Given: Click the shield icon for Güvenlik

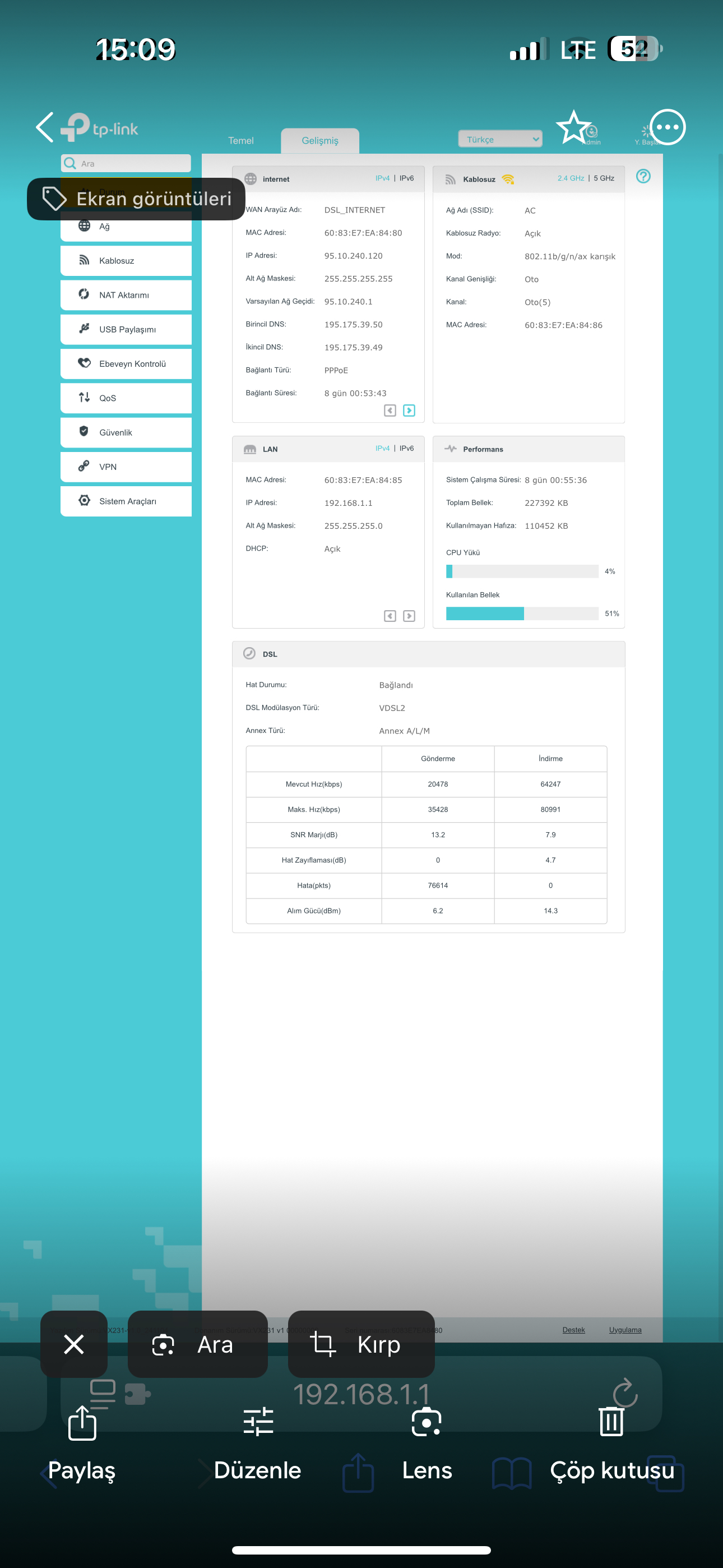Looking at the screenshot, I should [x=85, y=432].
